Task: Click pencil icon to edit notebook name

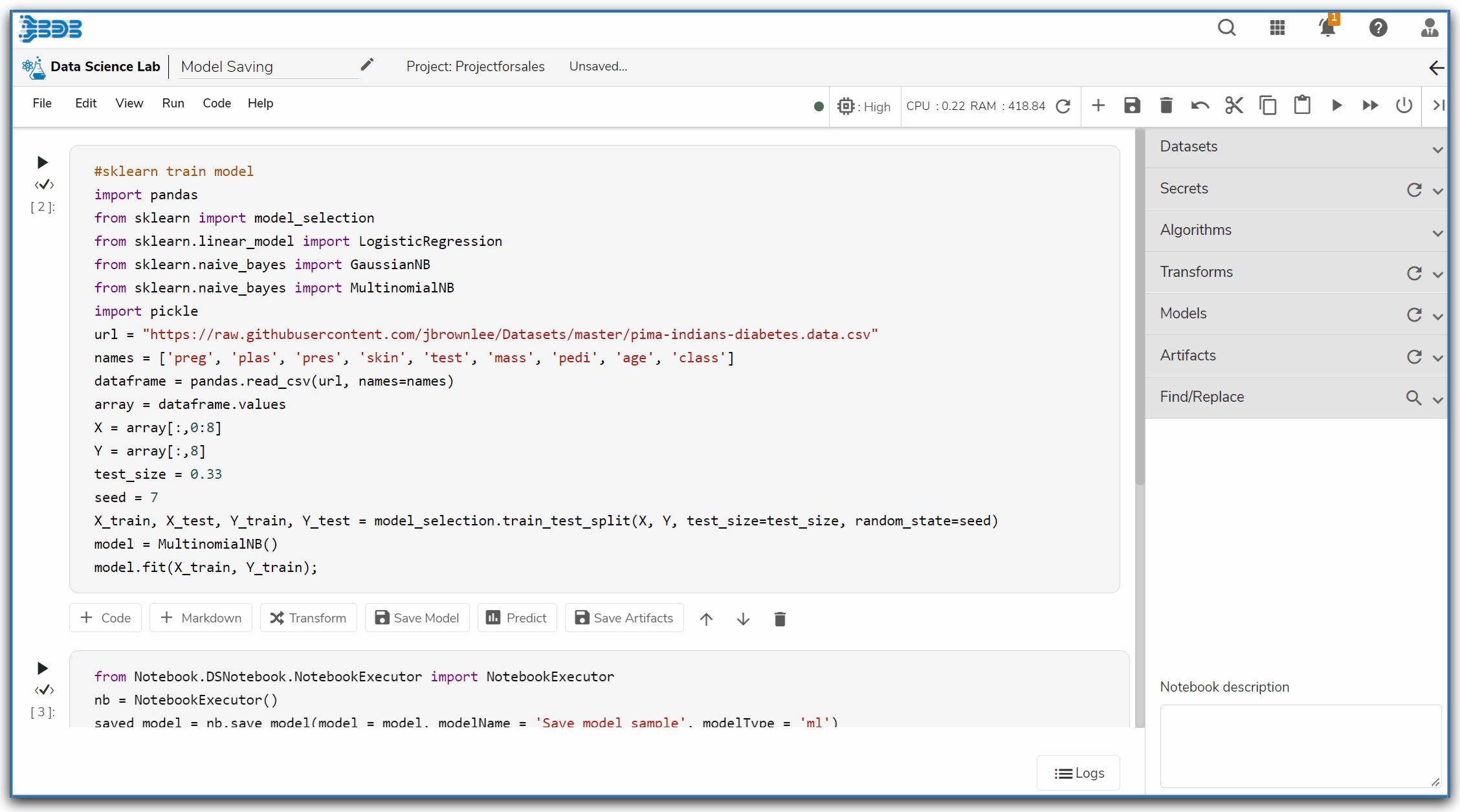Action: 367,65
